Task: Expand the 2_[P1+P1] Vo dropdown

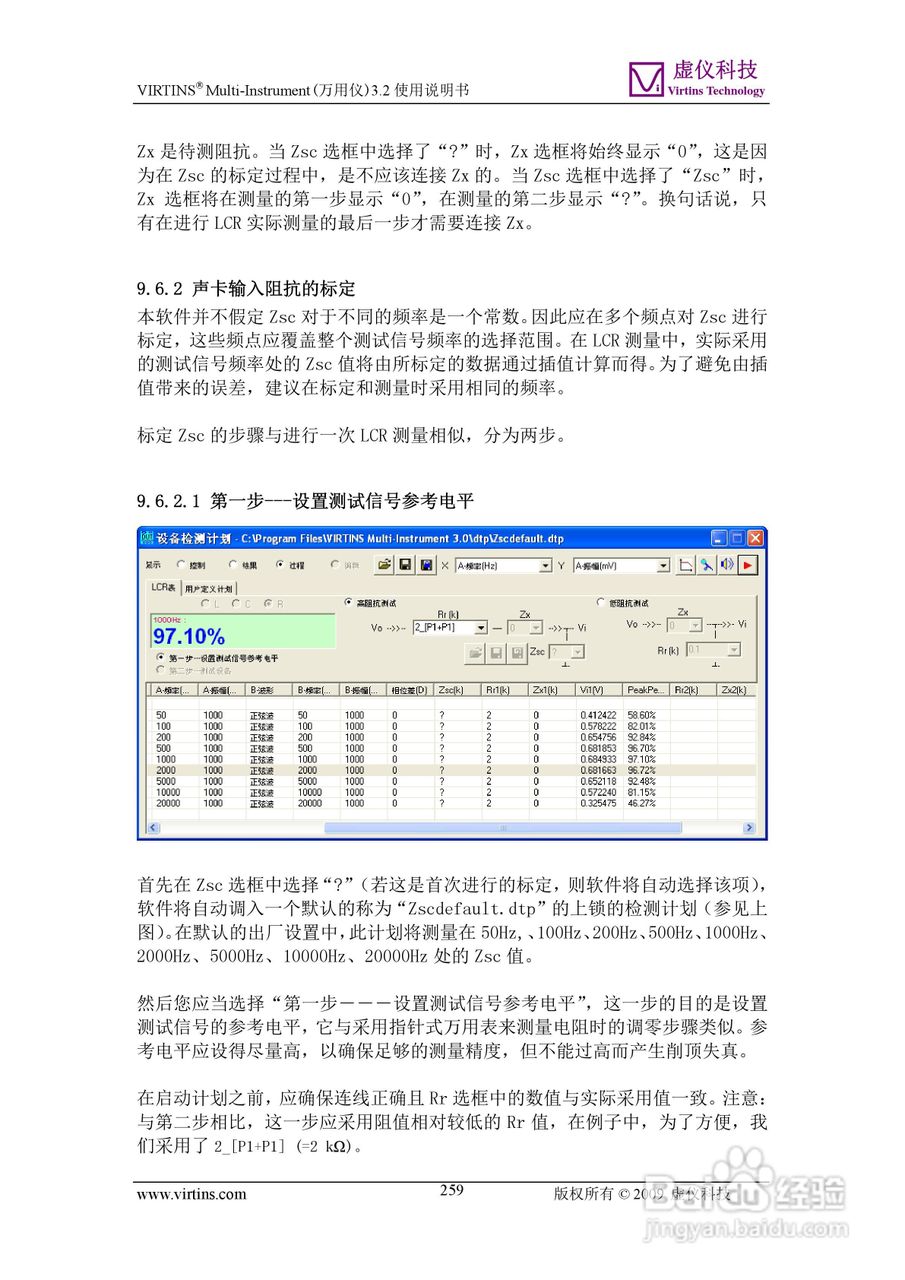Action: [x=480, y=627]
